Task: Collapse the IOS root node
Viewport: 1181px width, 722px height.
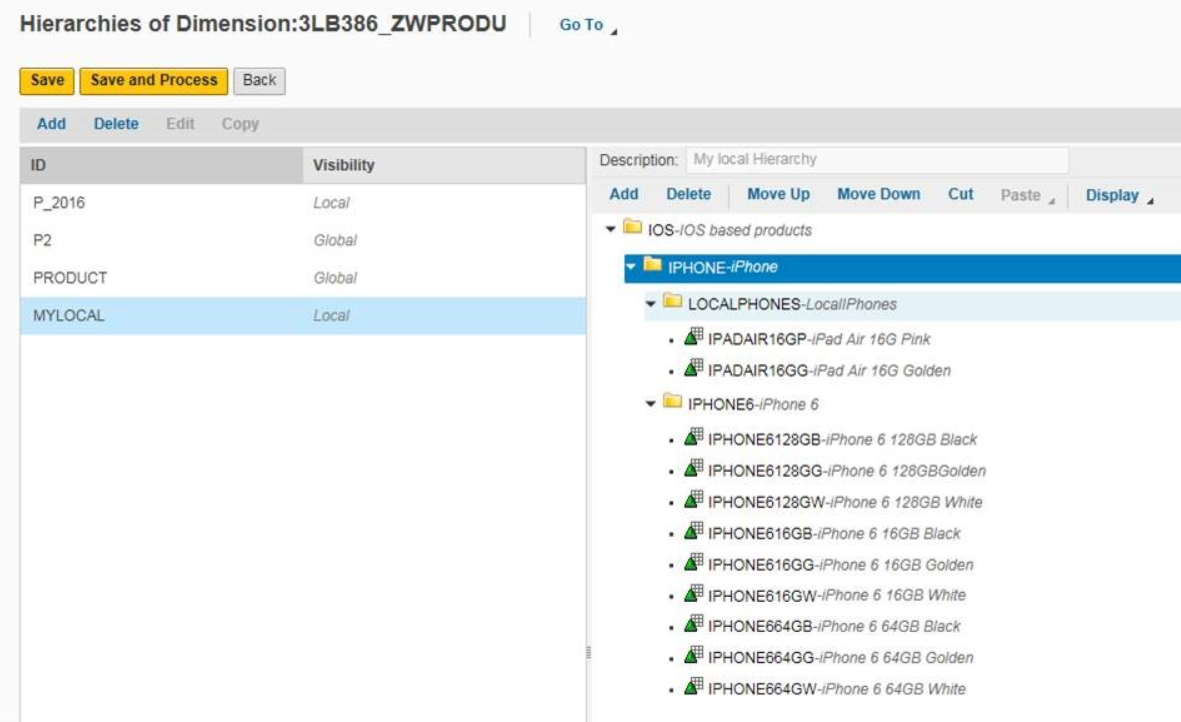Action: tap(611, 230)
